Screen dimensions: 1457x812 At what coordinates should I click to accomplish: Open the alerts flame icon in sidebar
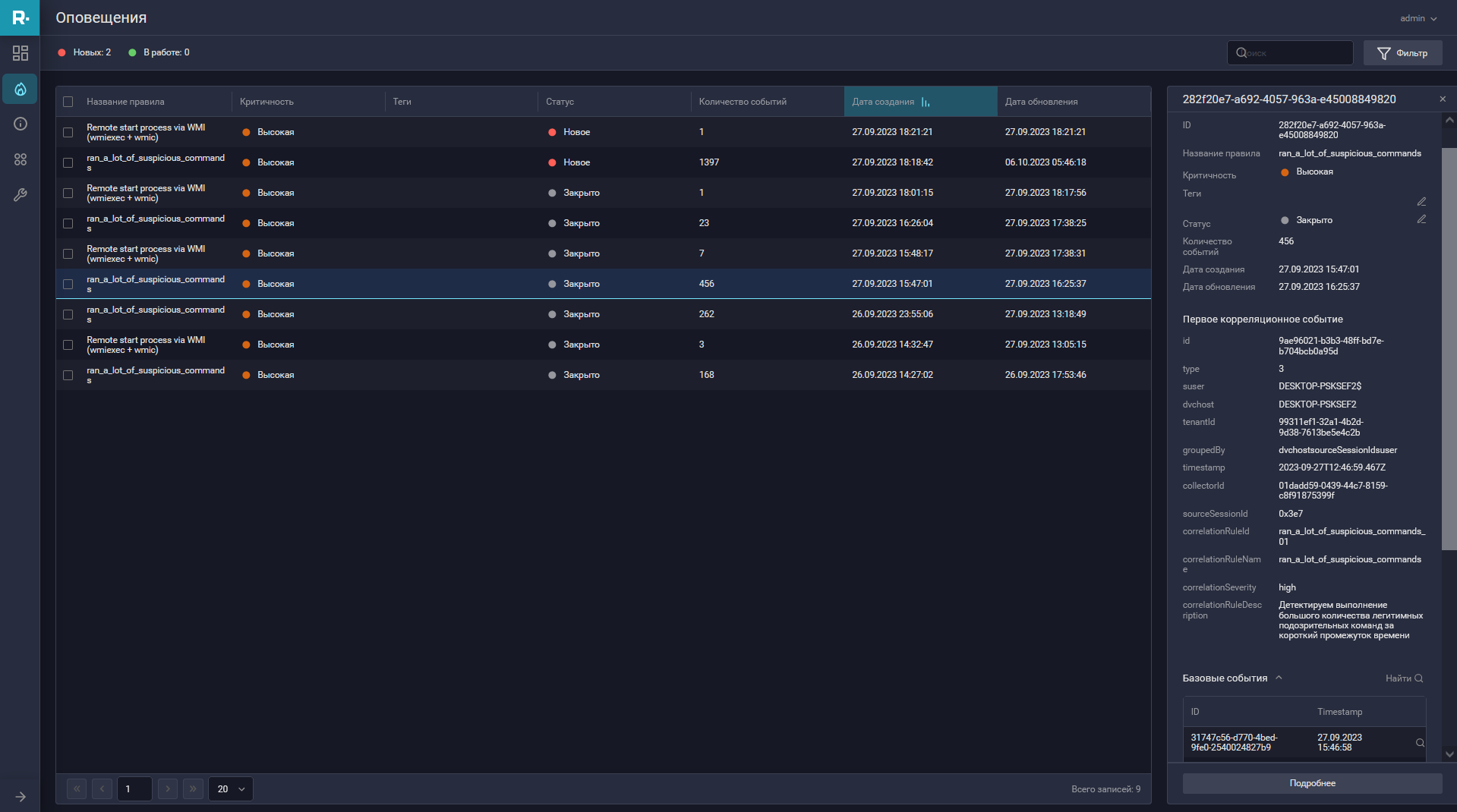(20, 89)
